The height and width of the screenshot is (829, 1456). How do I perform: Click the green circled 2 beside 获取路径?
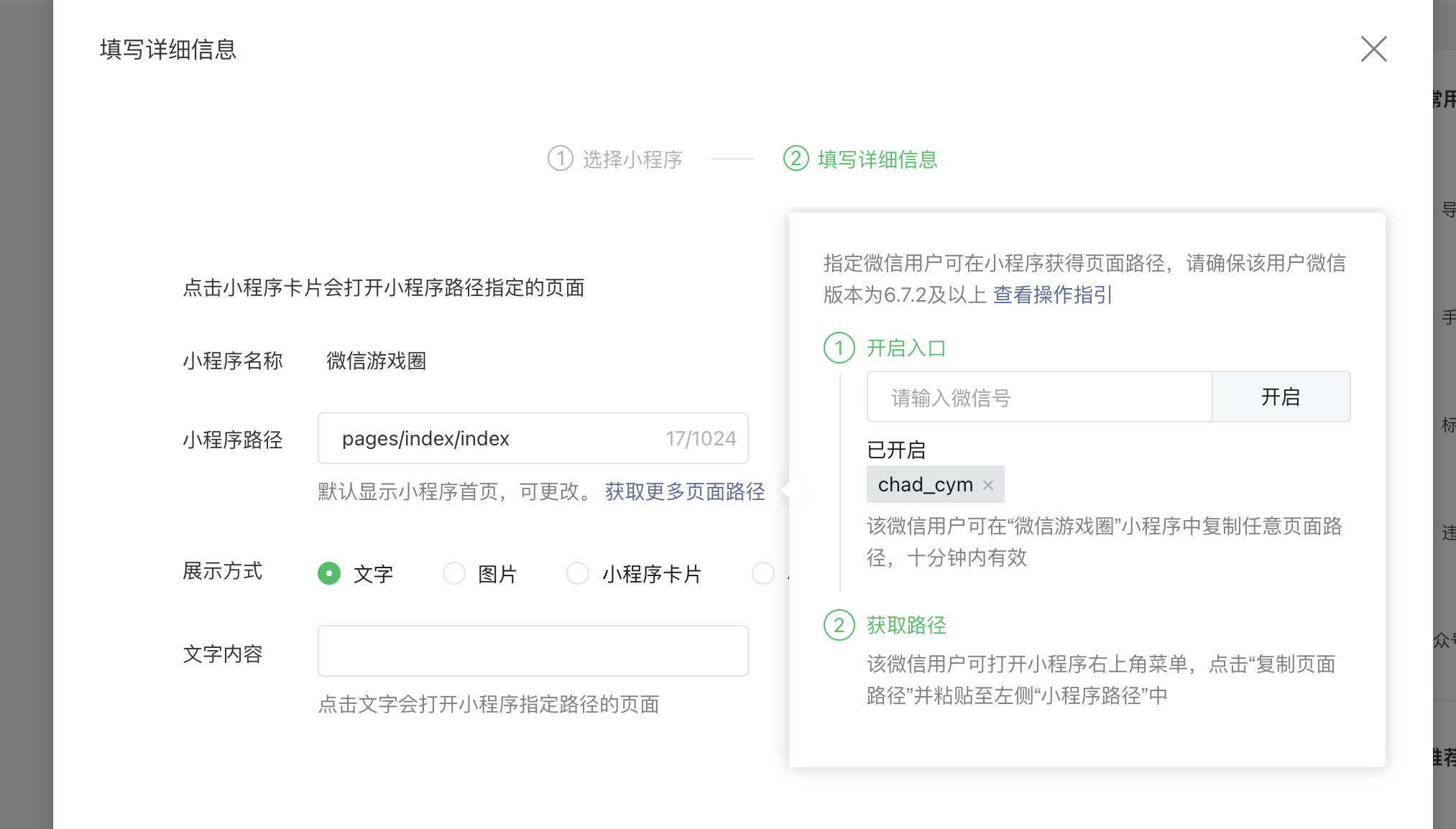pos(839,625)
